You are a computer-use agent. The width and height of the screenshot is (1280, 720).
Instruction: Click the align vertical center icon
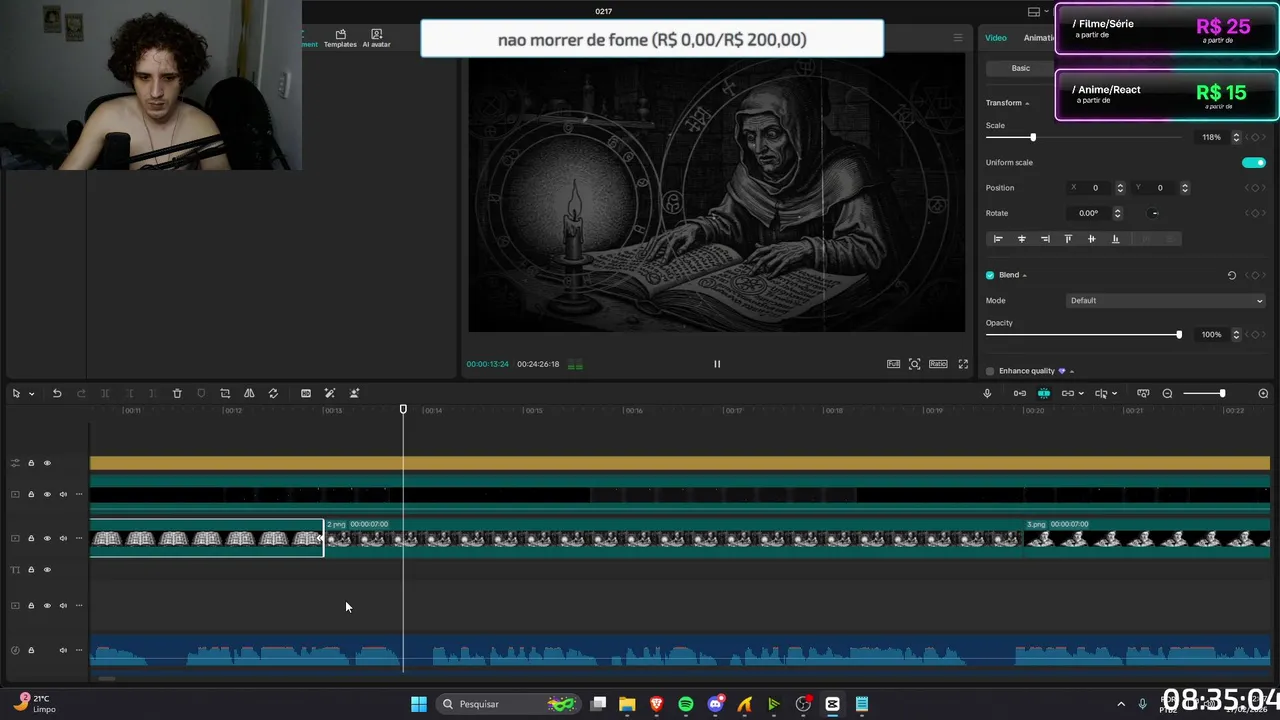click(x=1091, y=239)
